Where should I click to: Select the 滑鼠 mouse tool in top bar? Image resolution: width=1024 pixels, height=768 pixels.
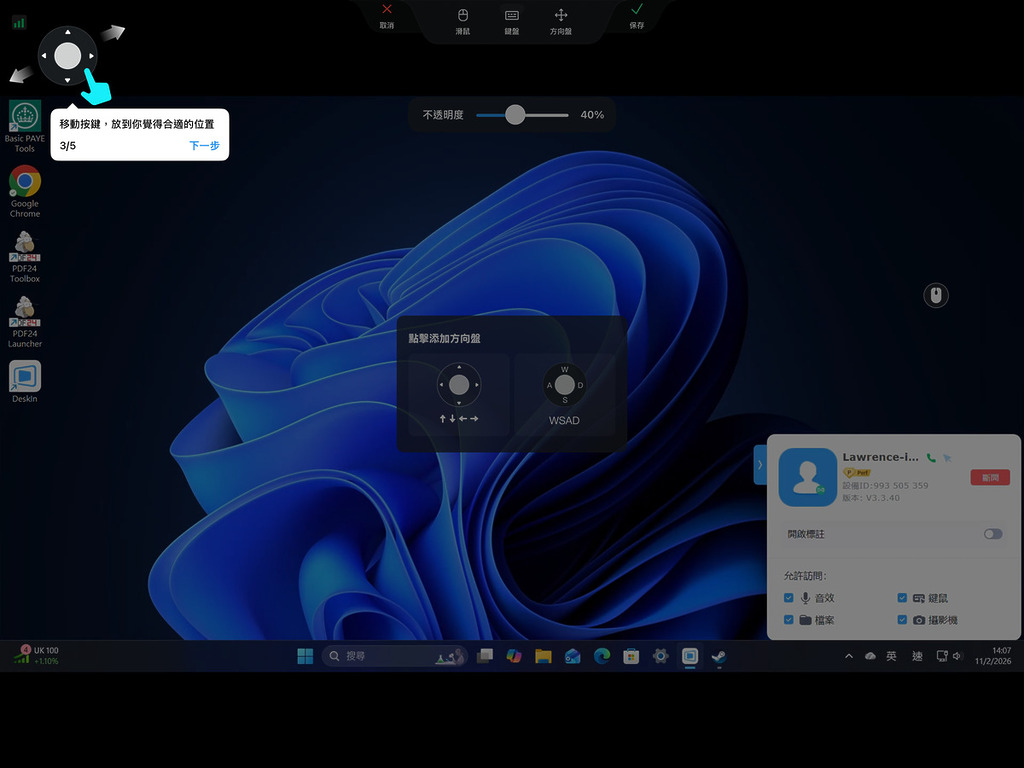click(463, 20)
